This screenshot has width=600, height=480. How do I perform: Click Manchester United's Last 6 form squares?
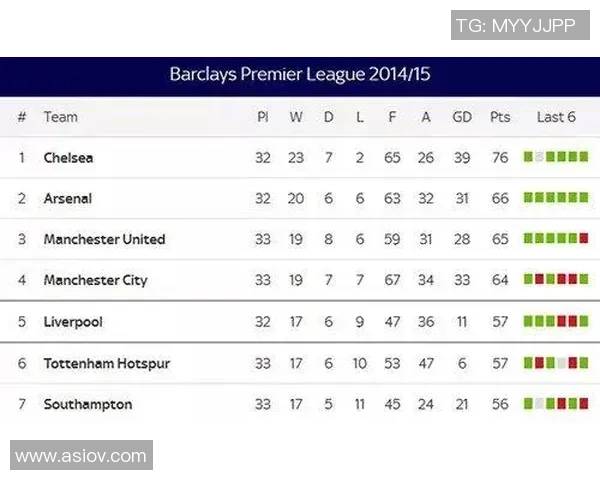556,239
